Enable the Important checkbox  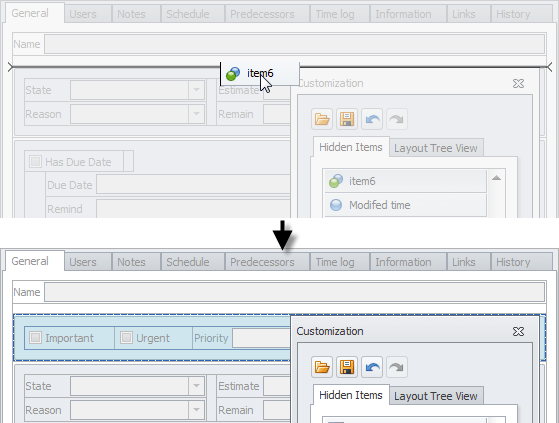point(35,337)
